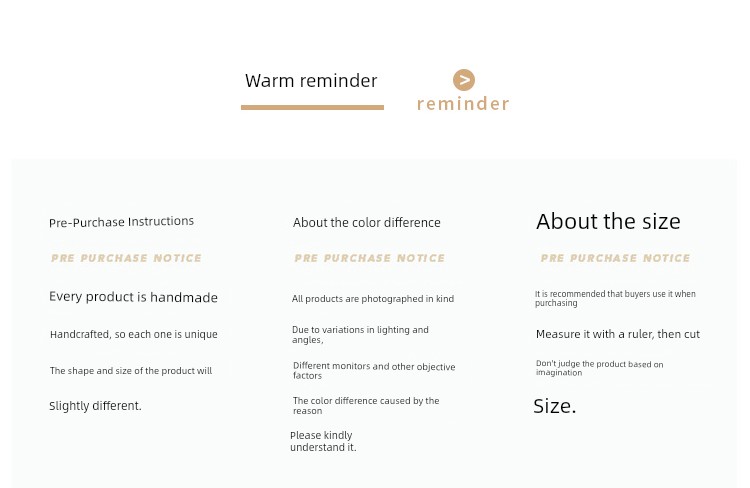Screen dimensions: 750x488
Task: Click Please kindly understand it. text
Action: click(323, 441)
